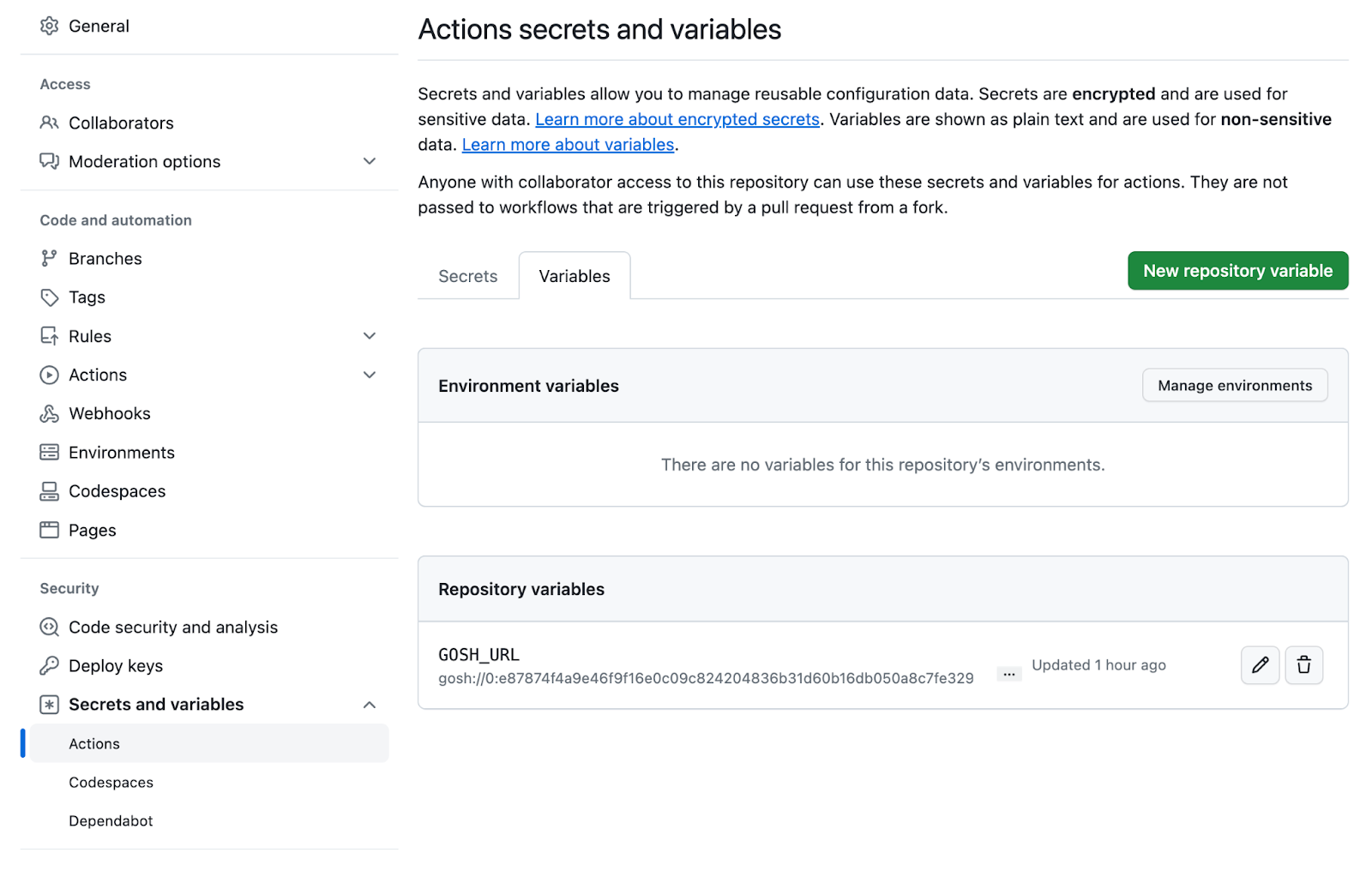Expand truncated GOSH_URL value with ellipsis
The width and height of the screenshot is (1372, 871).
1009,675
